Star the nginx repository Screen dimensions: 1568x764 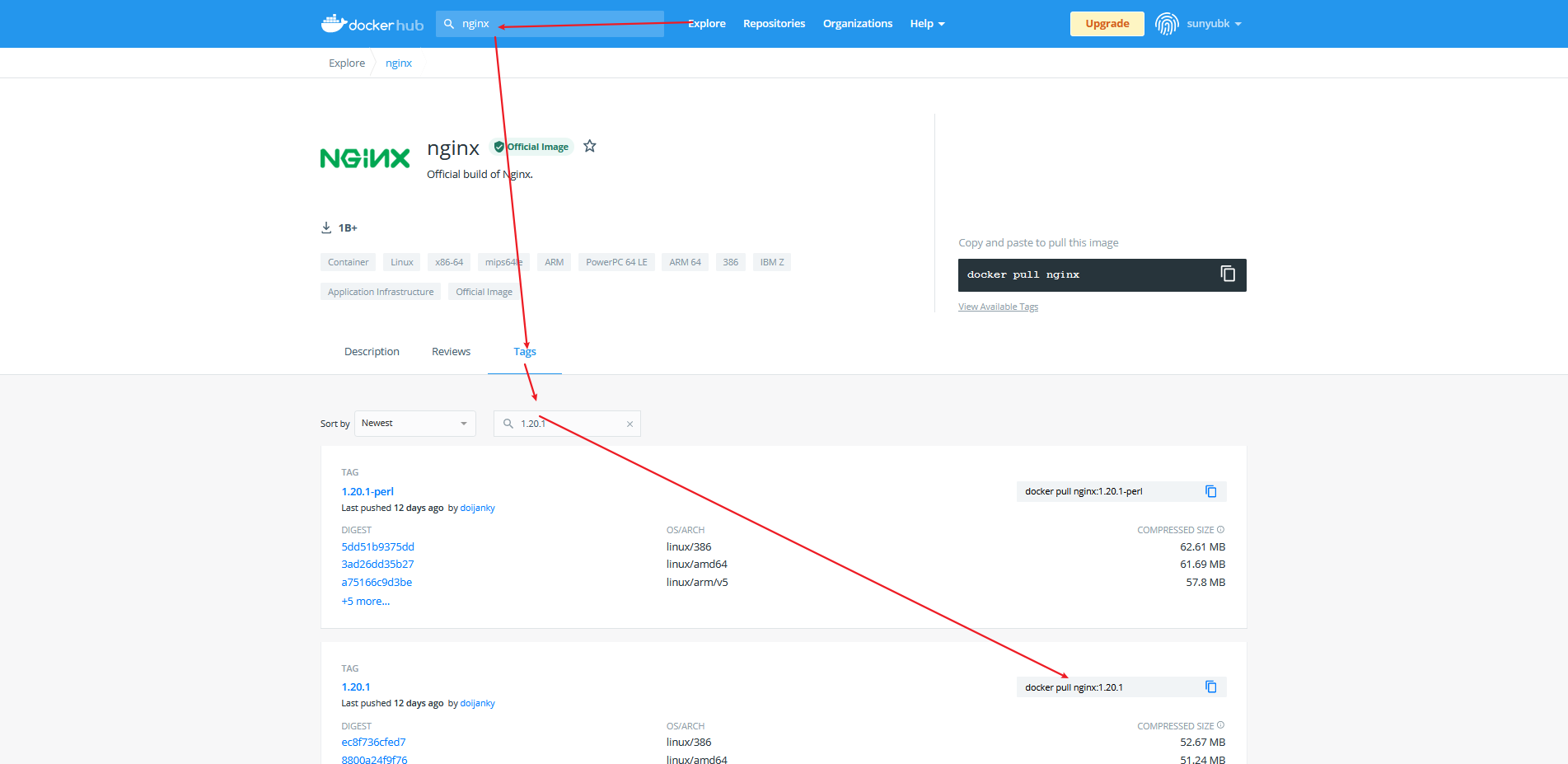(x=590, y=147)
